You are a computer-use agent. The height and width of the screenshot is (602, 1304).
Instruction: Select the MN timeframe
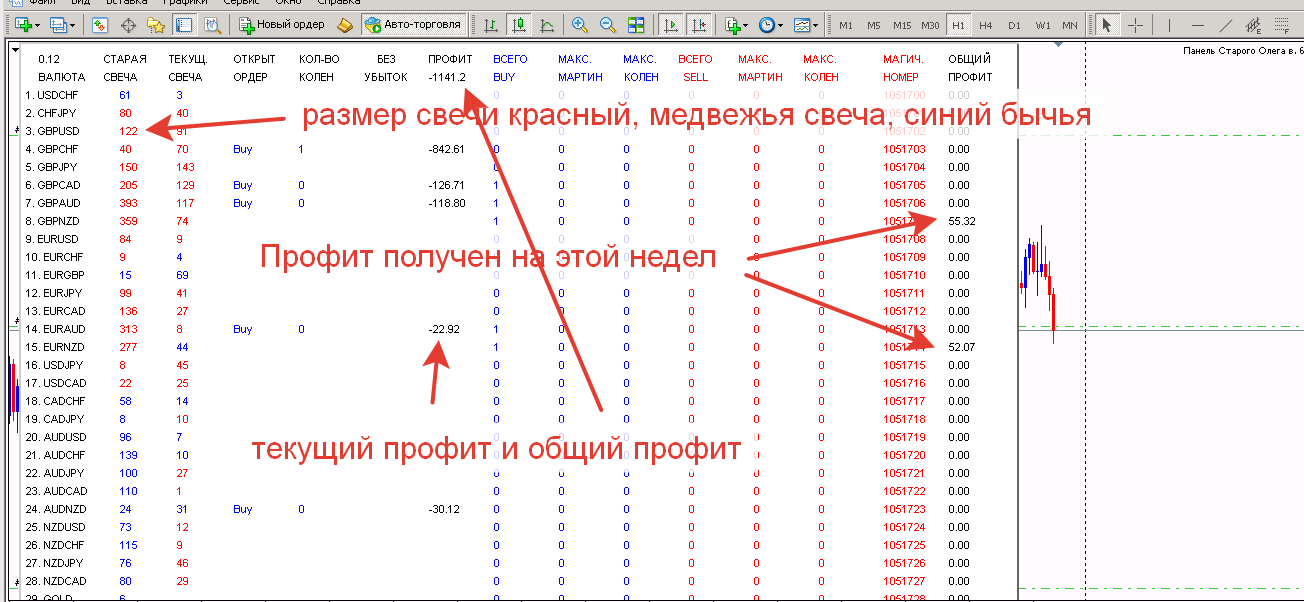(x=1070, y=24)
